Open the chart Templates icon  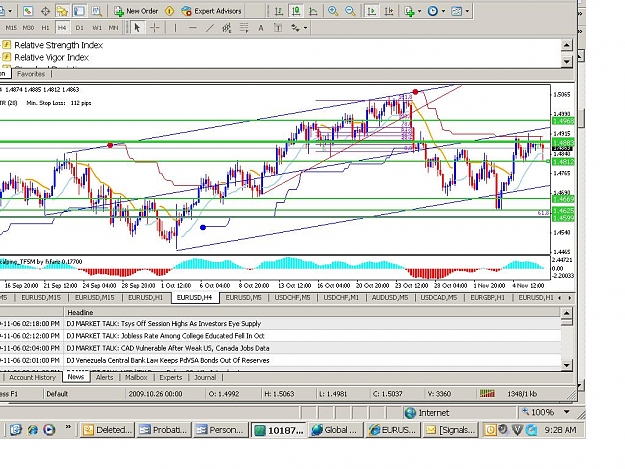point(456,11)
